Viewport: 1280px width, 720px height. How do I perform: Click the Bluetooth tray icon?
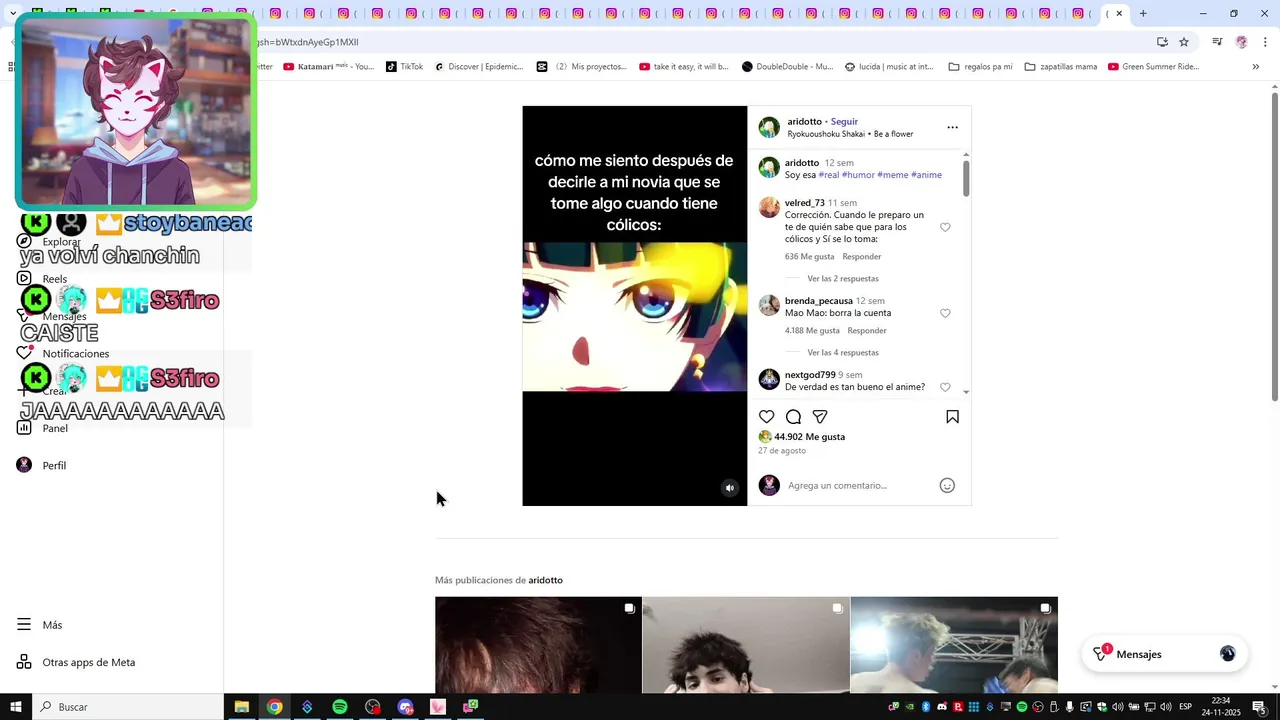pyautogui.click(x=926, y=707)
